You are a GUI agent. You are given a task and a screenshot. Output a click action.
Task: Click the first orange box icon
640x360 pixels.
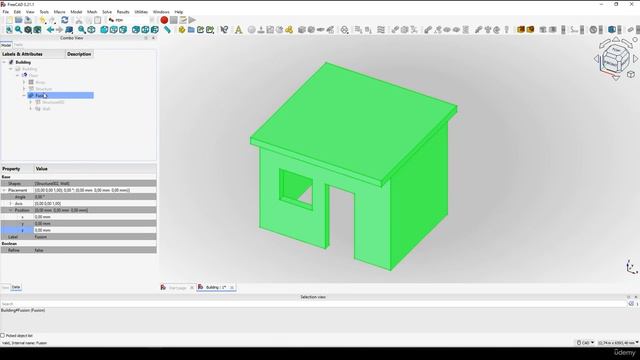pos(520,29)
